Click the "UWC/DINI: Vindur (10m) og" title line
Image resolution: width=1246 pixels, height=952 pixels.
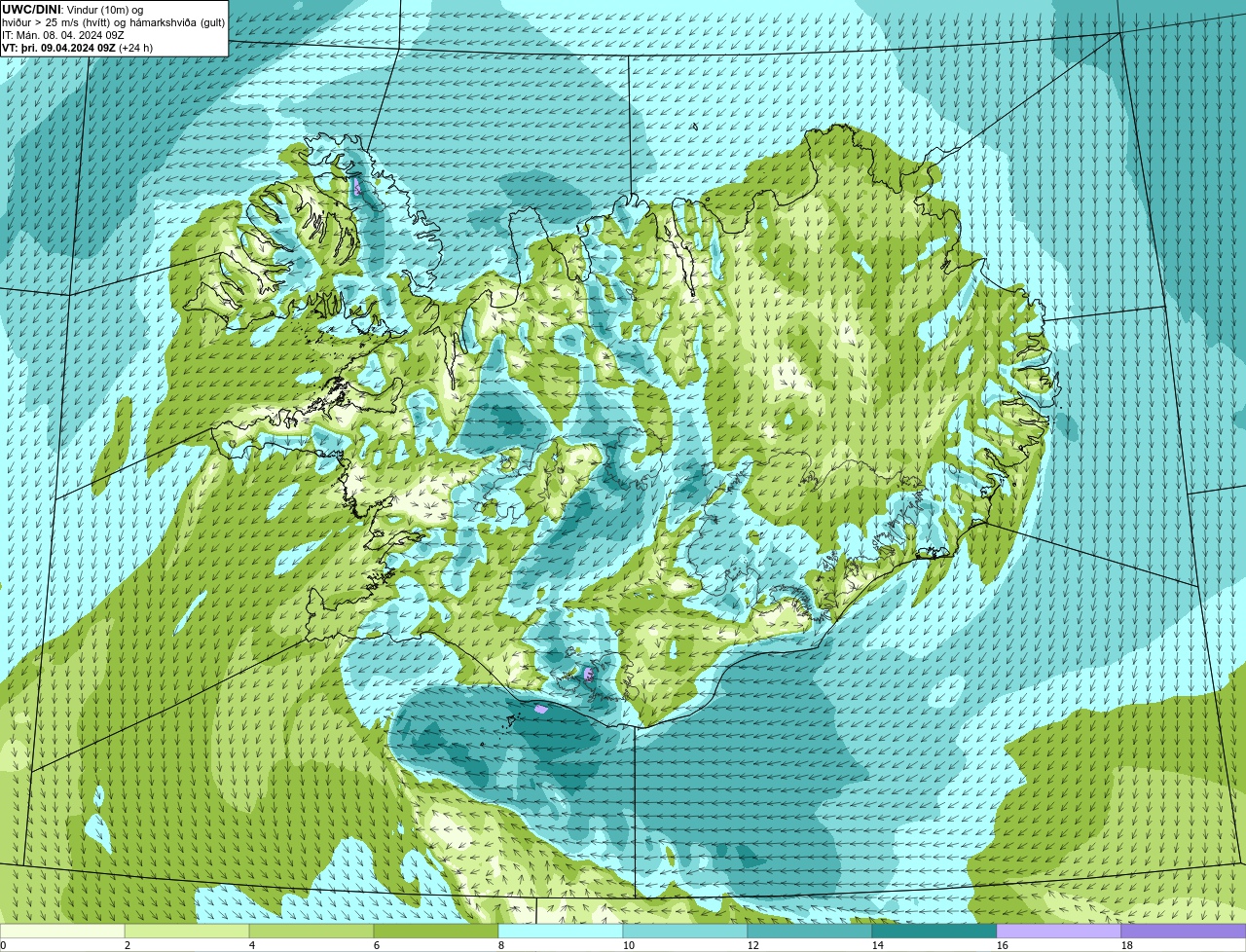pyautogui.click(x=73, y=10)
